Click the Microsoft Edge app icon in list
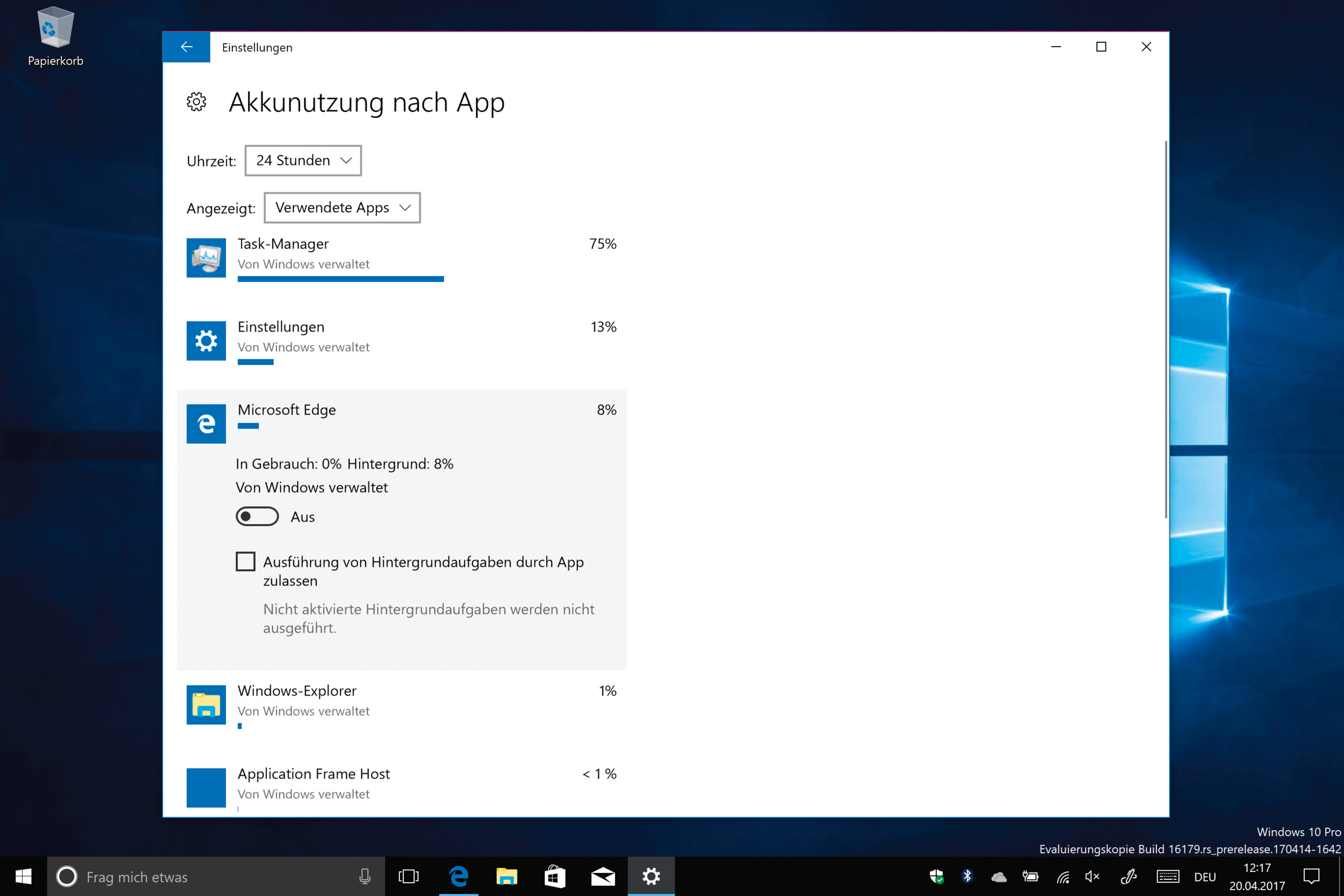 pyautogui.click(x=206, y=423)
